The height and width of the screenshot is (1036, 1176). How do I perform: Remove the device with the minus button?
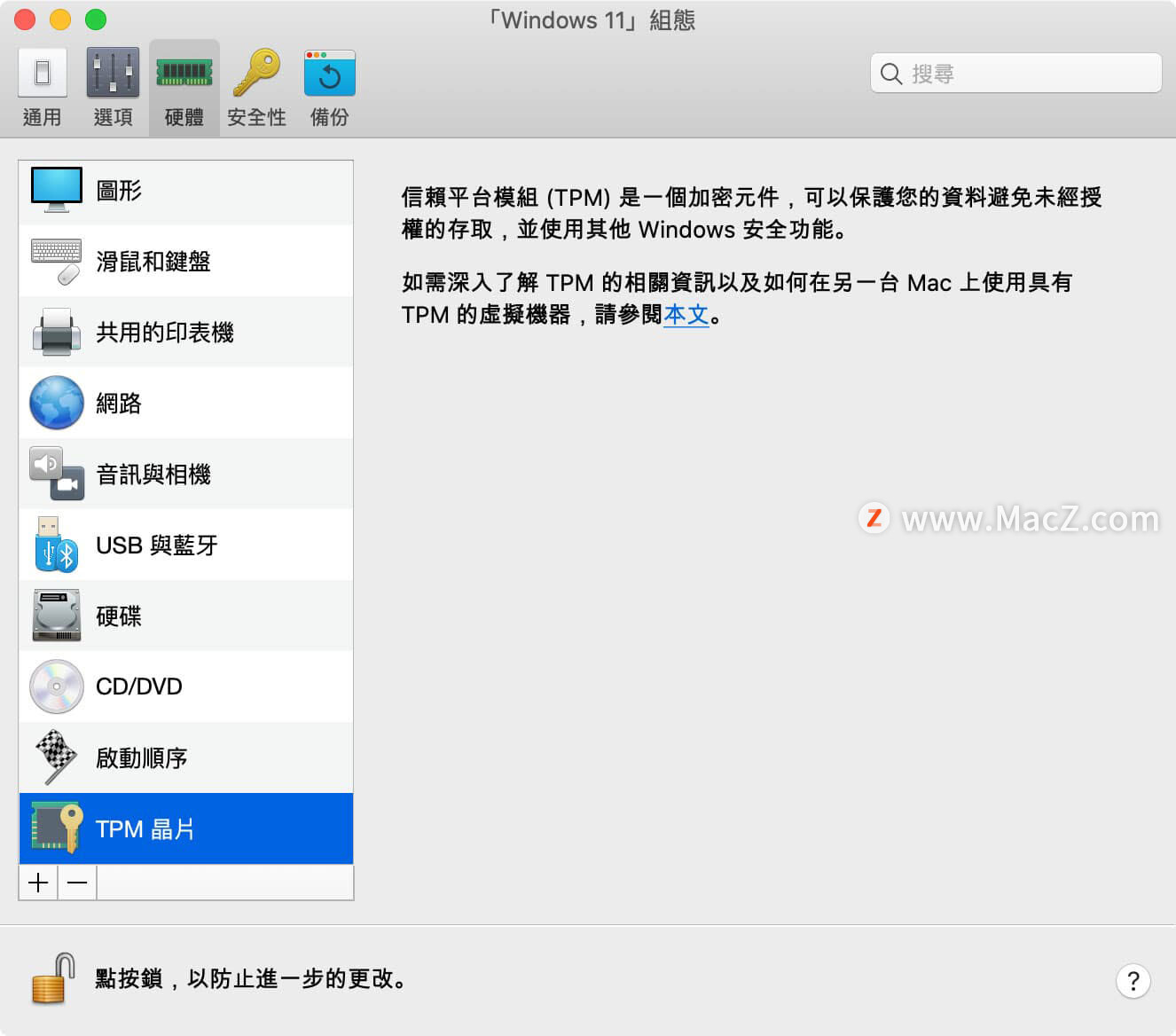(77, 883)
